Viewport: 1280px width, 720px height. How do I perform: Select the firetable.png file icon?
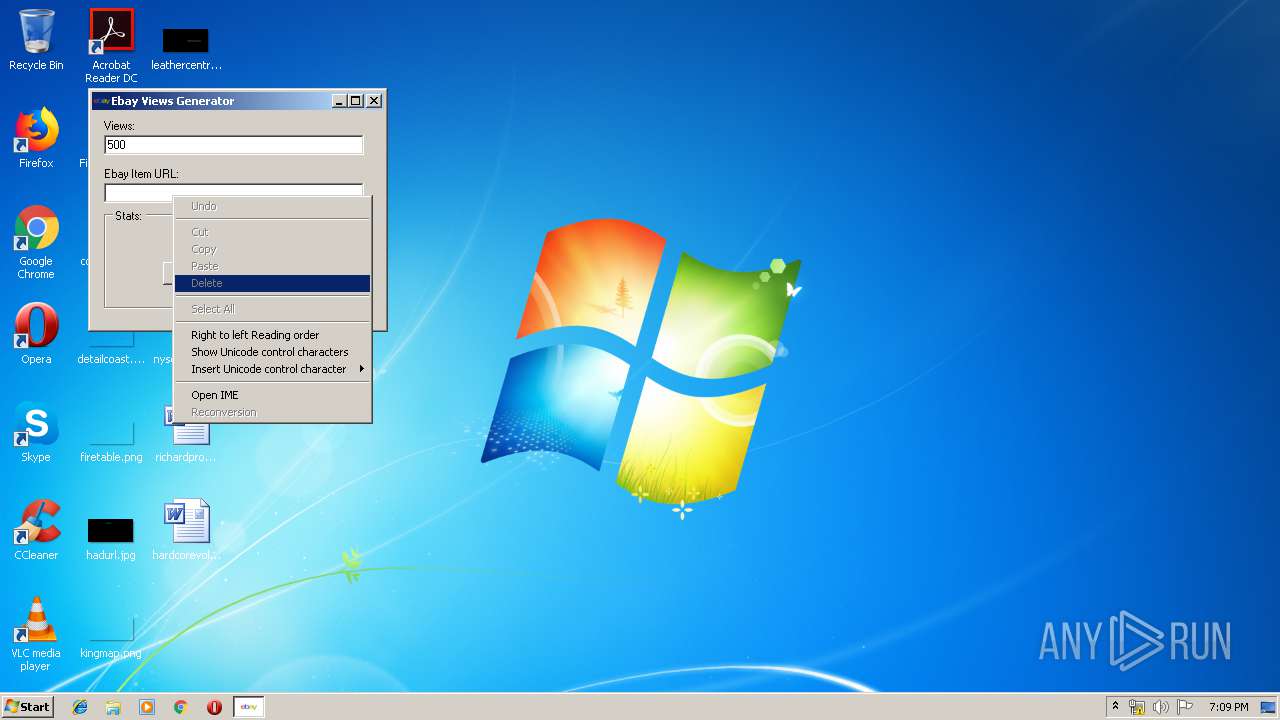[111, 440]
